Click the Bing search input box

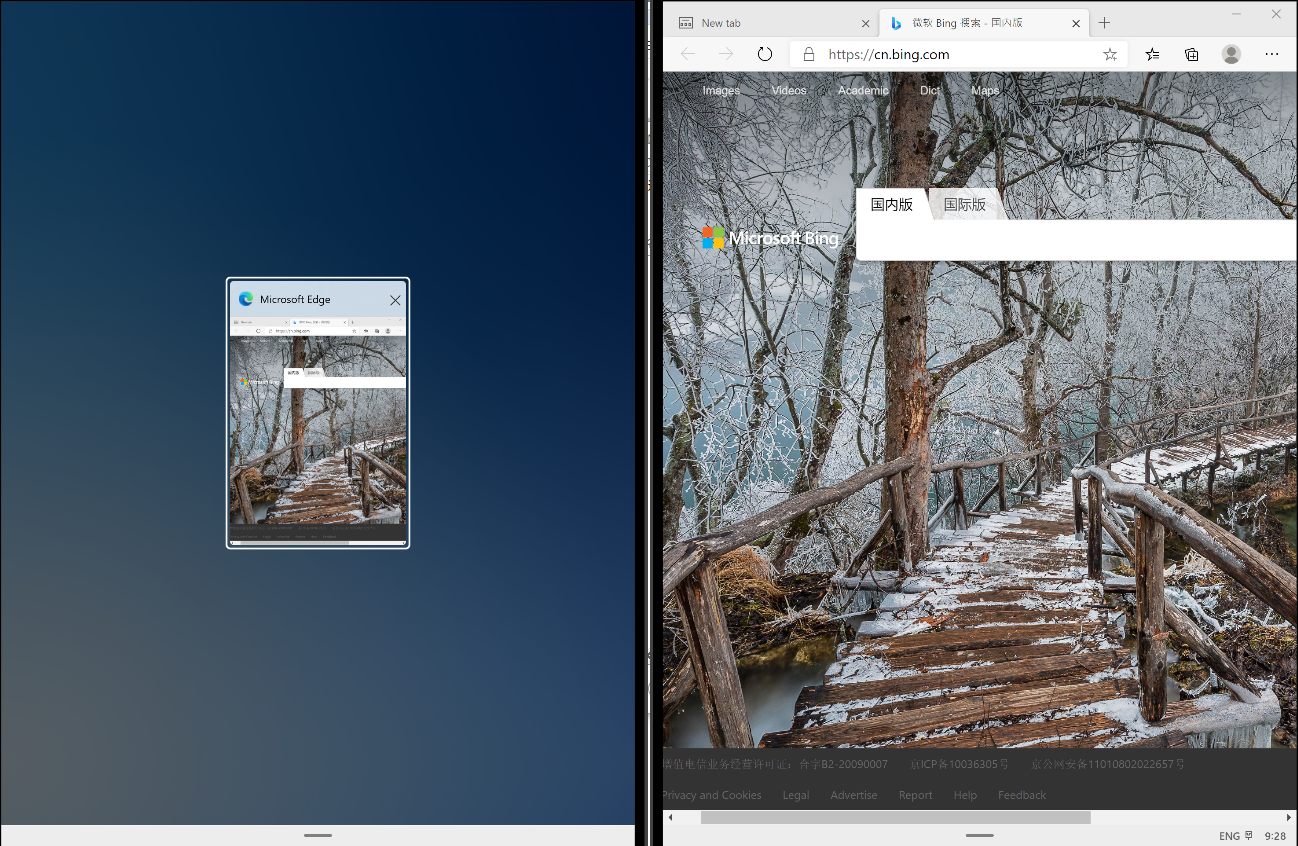tap(1077, 240)
